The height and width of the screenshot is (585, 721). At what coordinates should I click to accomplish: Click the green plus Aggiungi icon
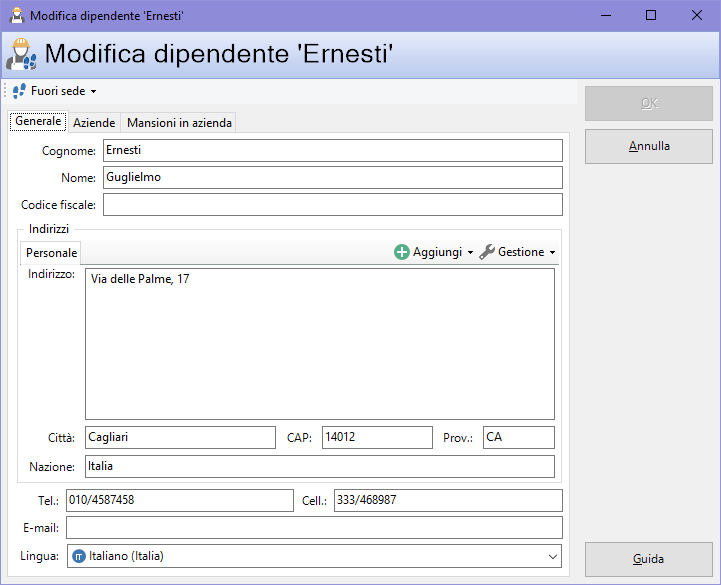[402, 252]
